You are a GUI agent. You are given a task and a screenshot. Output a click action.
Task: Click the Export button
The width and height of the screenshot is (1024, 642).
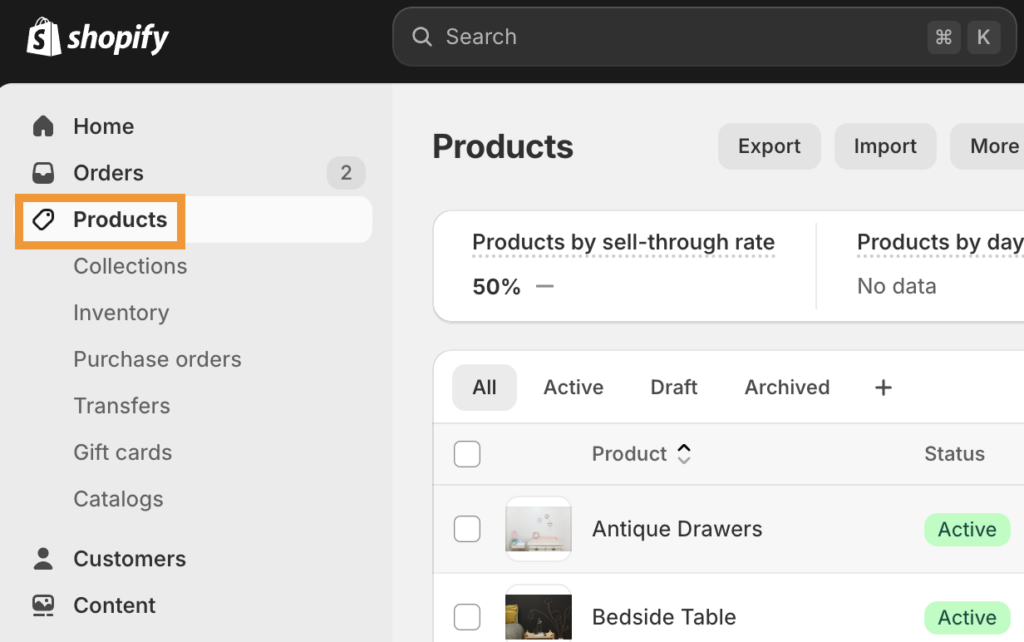pos(769,146)
